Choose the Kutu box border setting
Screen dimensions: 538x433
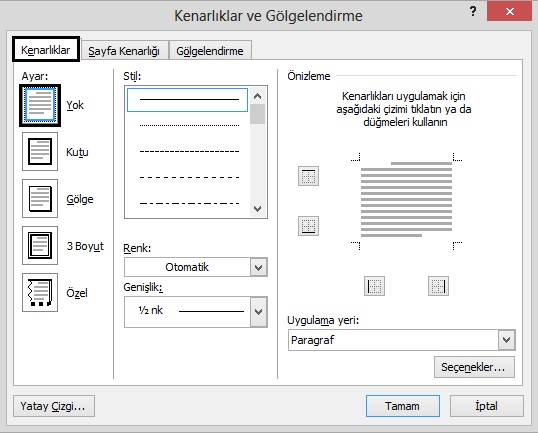tap(40, 152)
